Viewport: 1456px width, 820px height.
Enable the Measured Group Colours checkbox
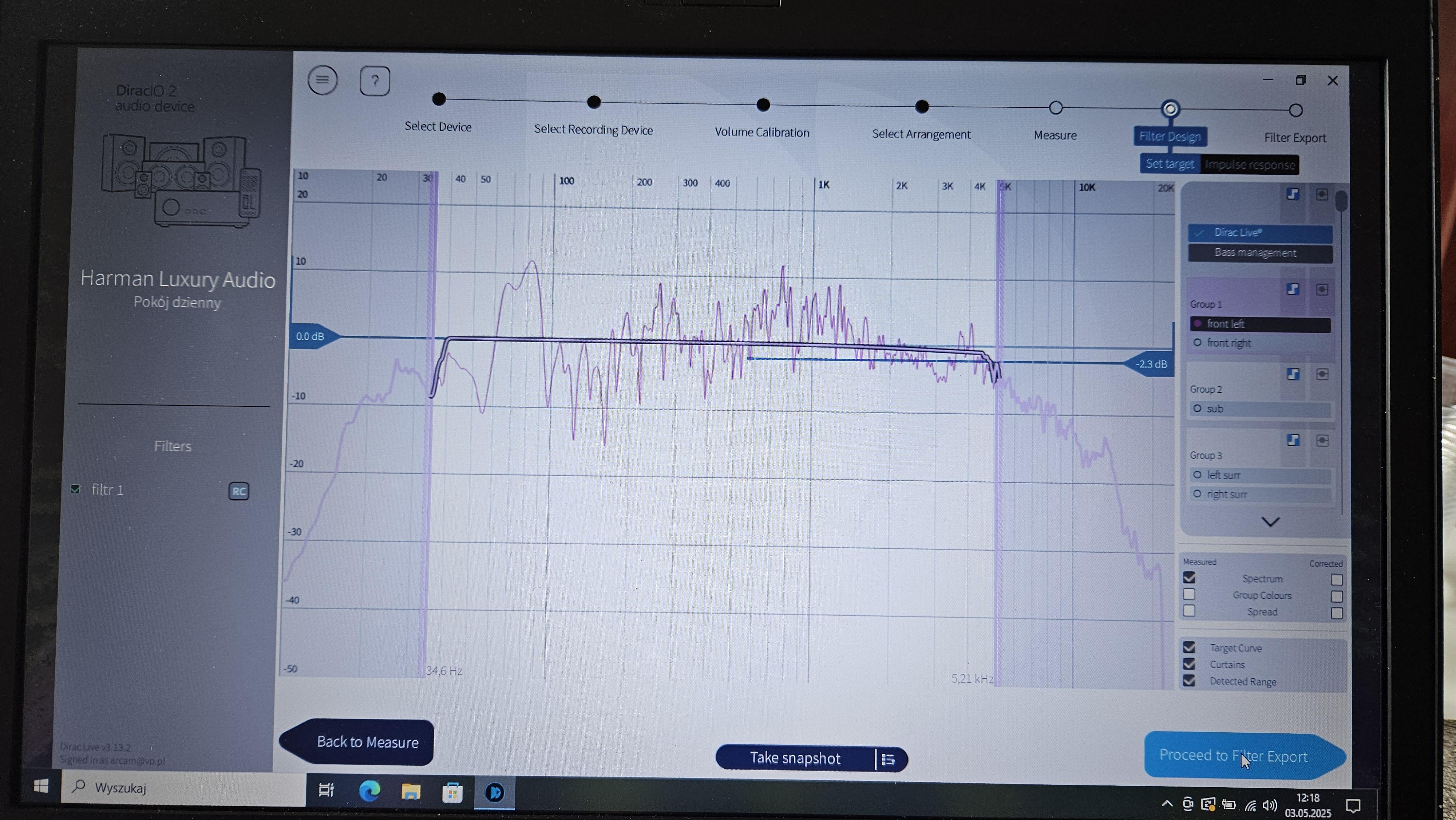1189,594
